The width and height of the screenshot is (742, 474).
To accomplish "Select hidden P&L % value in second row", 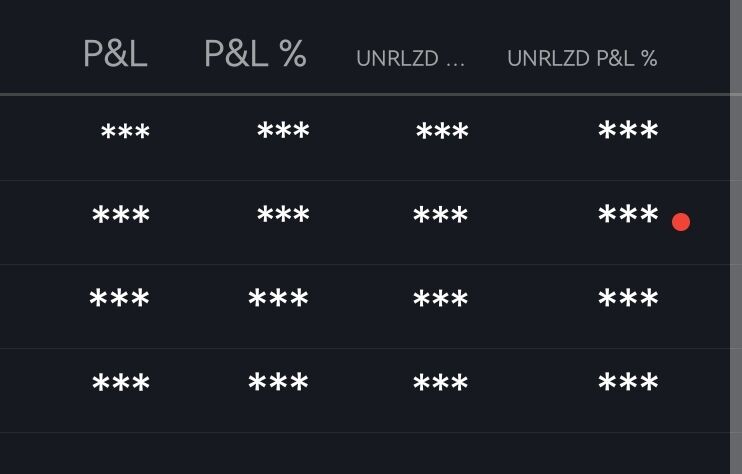I will pyautogui.click(x=283, y=214).
